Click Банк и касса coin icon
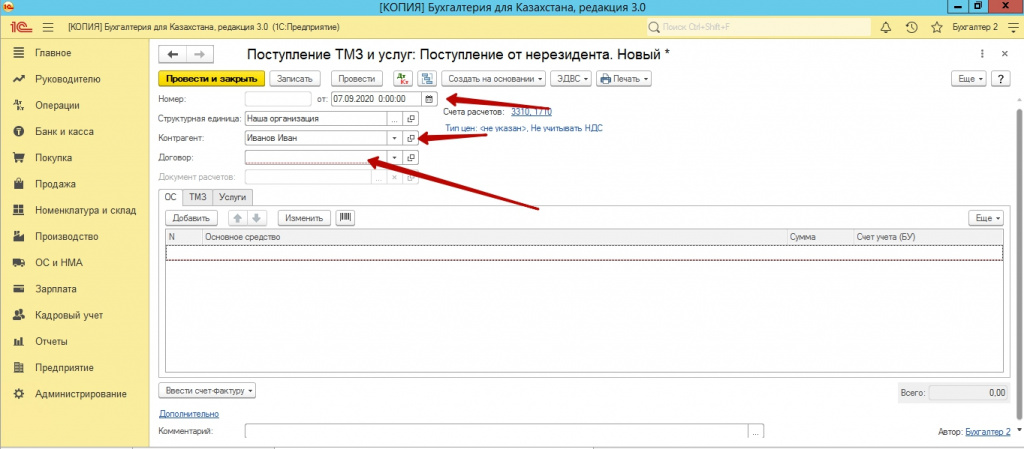Image resolution: width=1024 pixels, height=449 pixels. pos(19,132)
